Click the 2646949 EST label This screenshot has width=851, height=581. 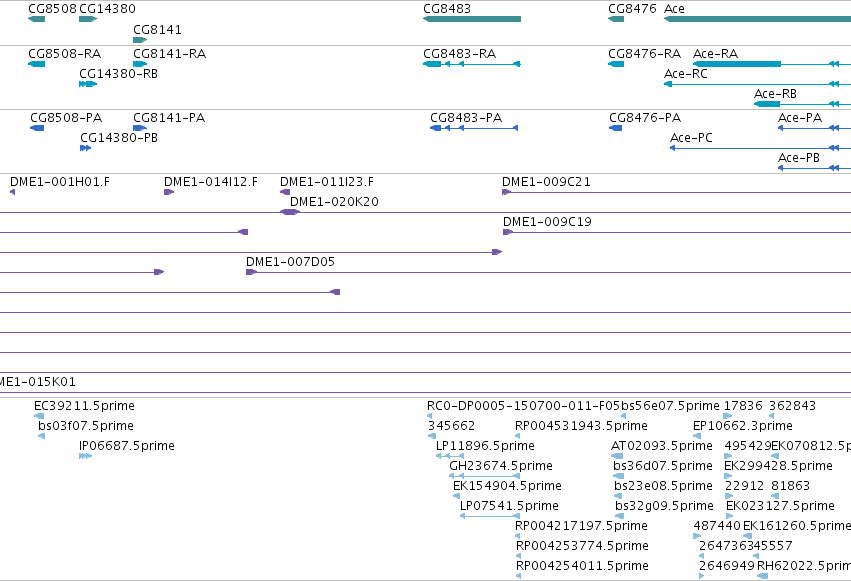tap(727, 565)
